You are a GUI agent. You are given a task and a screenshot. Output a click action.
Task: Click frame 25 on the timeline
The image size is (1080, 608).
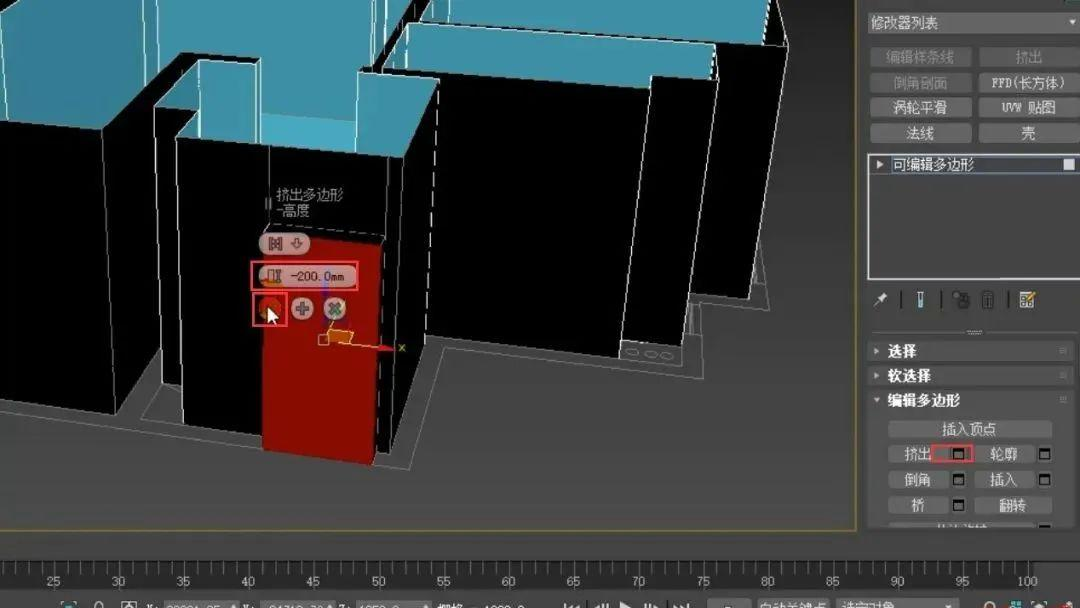click(x=54, y=580)
